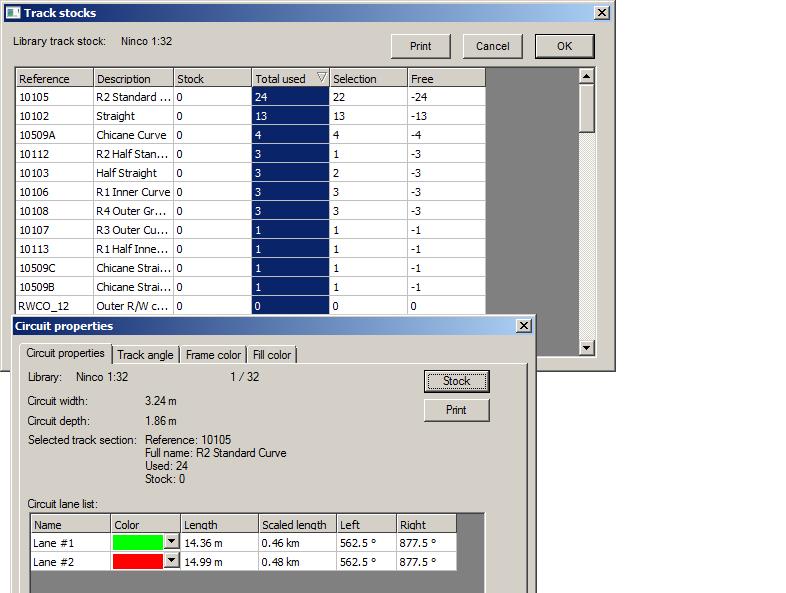Viewport: 786px width, 593px height.
Task: Open the Stock button in Circuit properties
Action: 456,381
